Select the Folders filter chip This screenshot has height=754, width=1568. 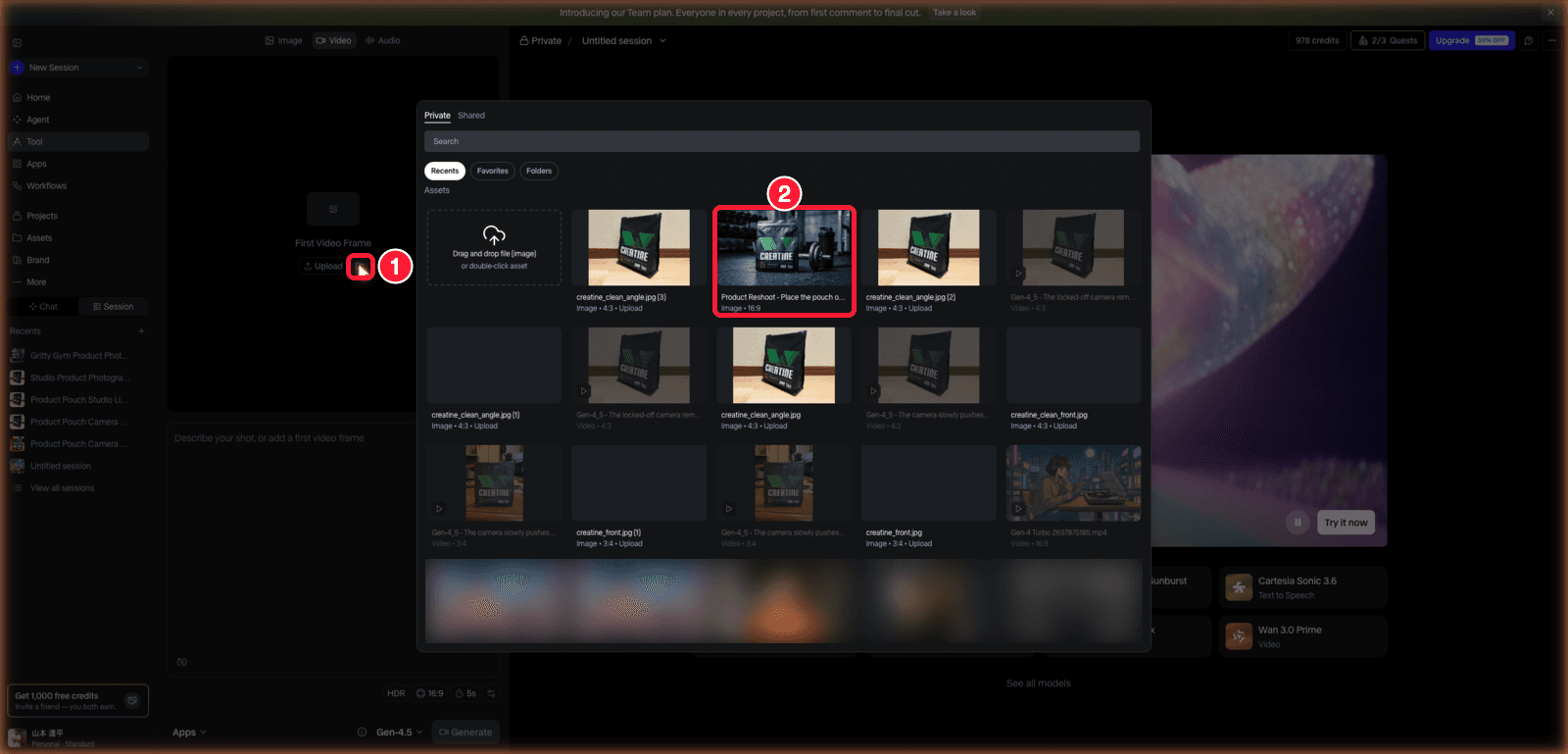click(x=539, y=171)
